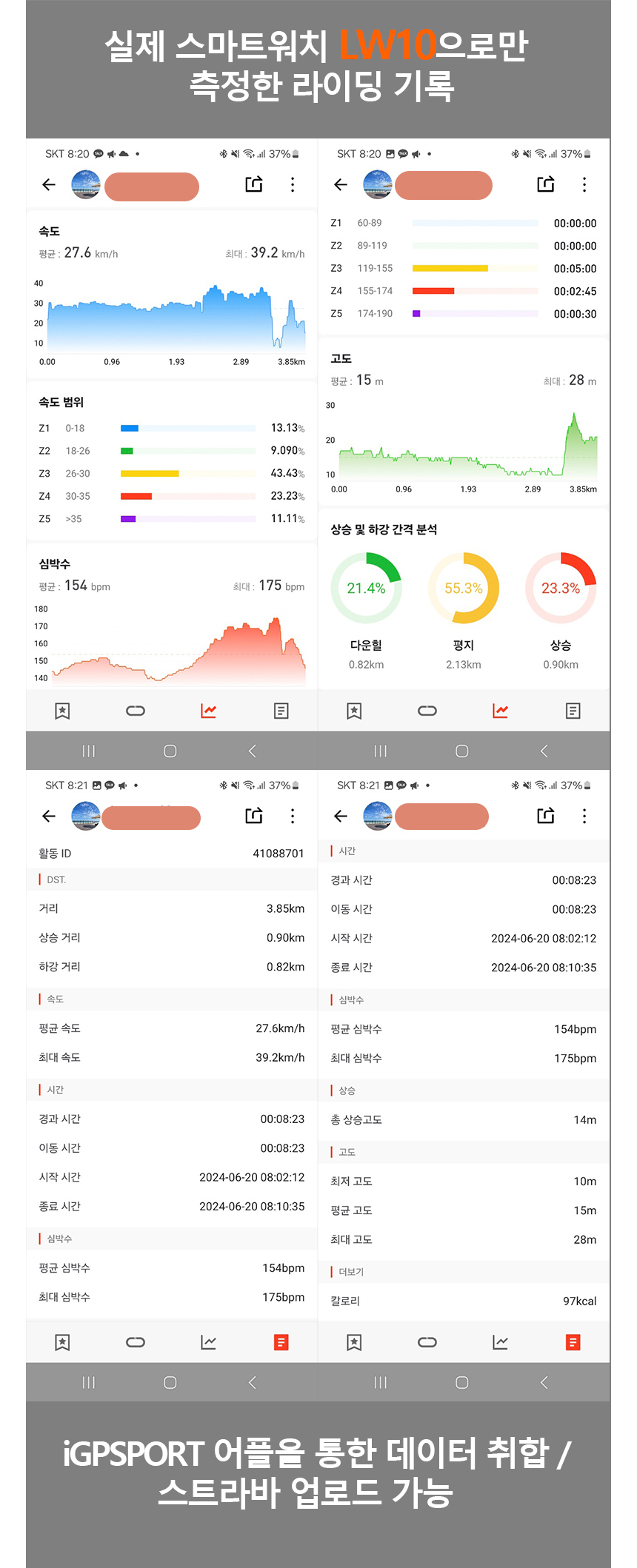Screen dimensions: 637x1568
Task: Tap the 97kcal calories row
Action: [463, 1301]
